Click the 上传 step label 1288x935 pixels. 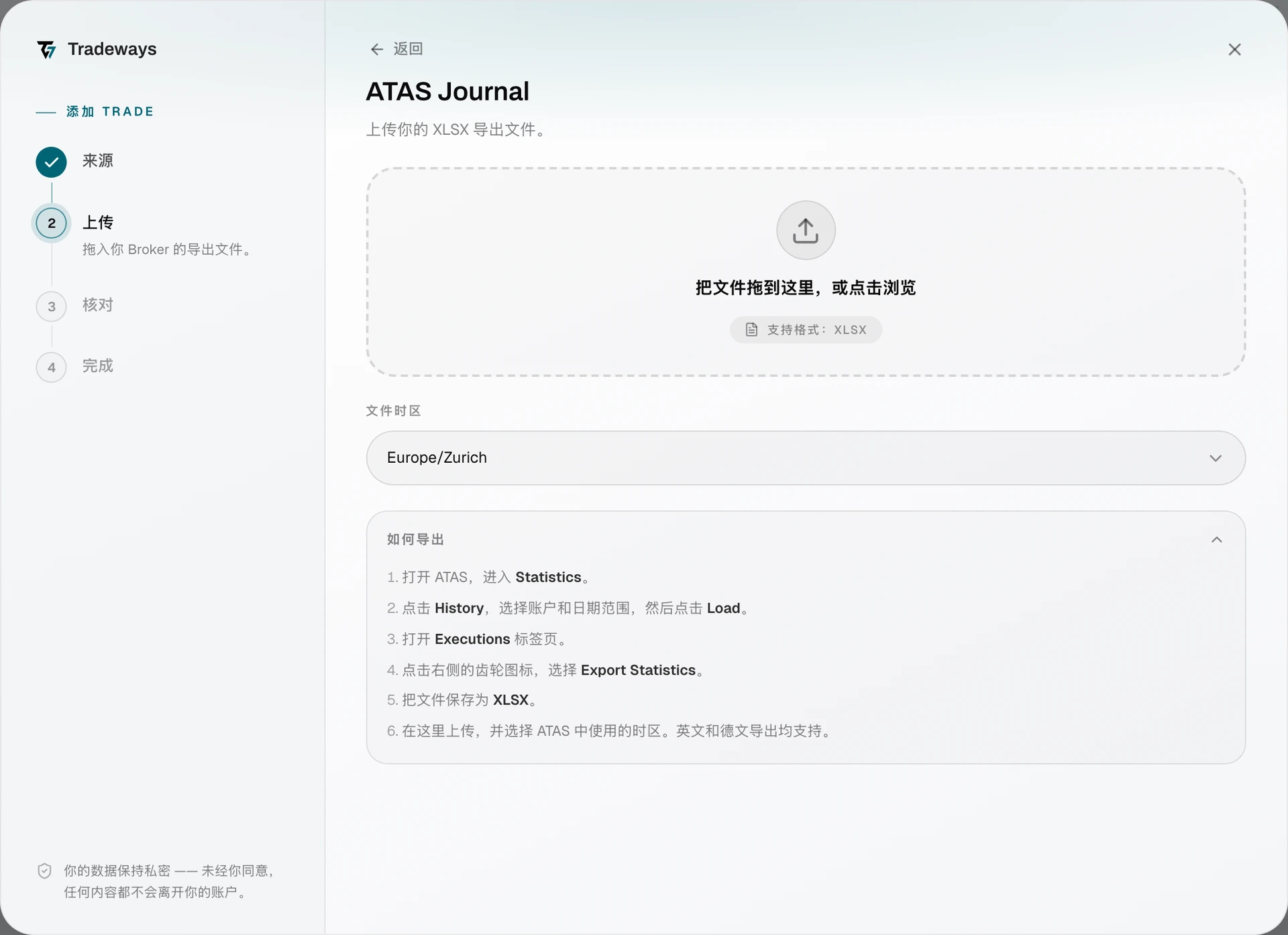point(98,223)
